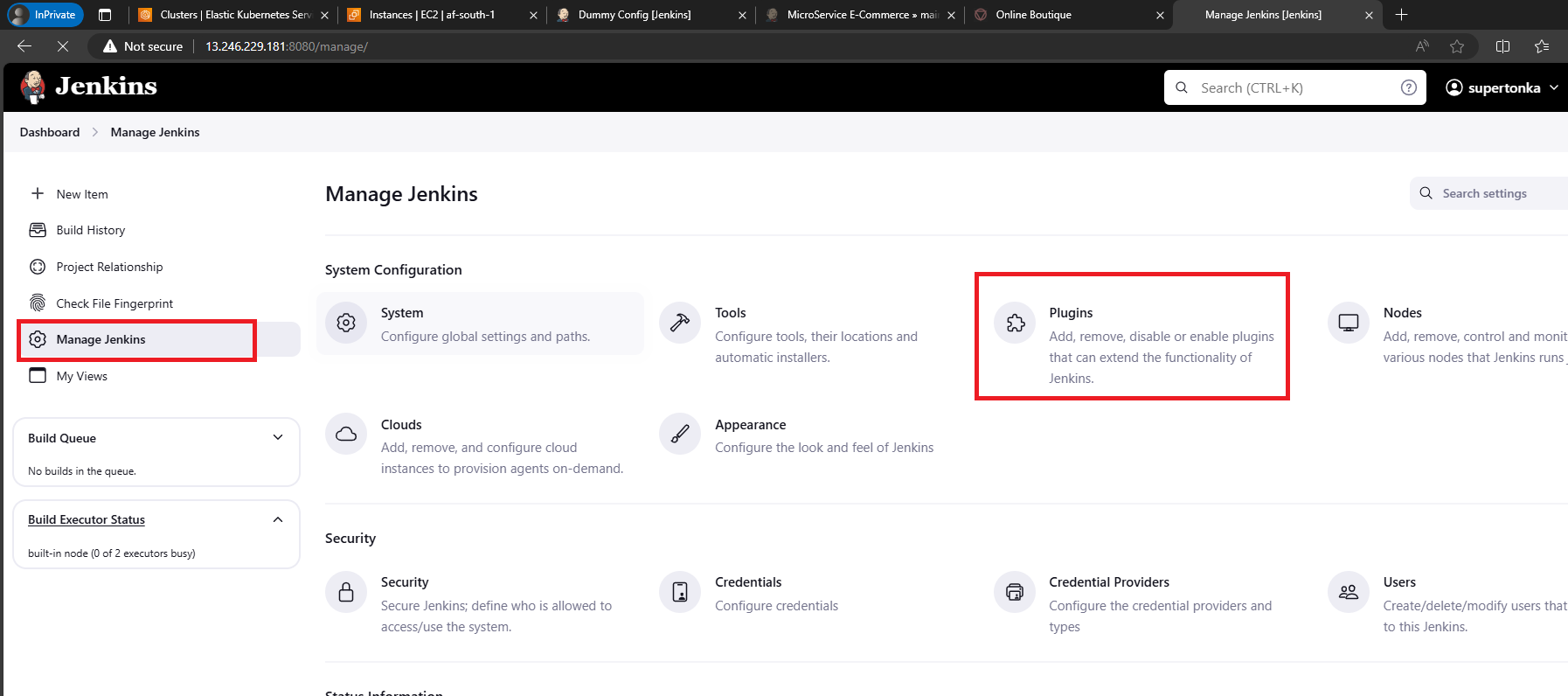Open the Appearance settings title
Screen dimensions: 1568x696
751,425
